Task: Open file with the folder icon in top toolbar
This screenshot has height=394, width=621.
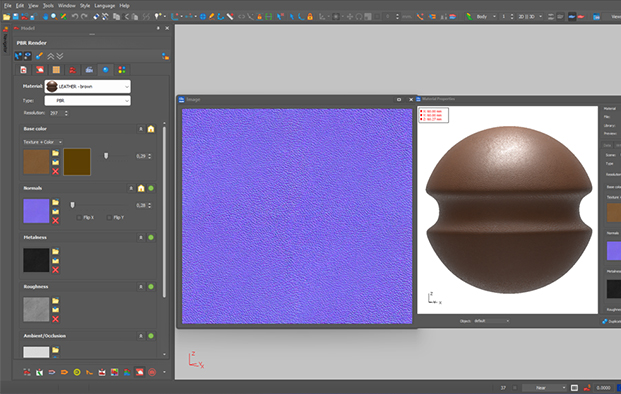Action: point(6,17)
